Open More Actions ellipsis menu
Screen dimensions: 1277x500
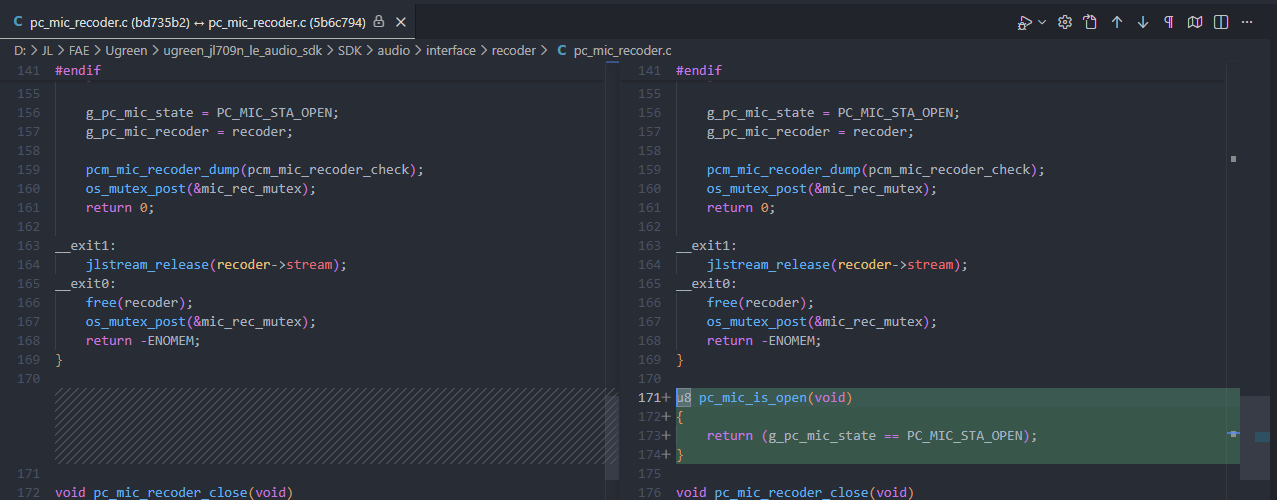coord(1246,22)
